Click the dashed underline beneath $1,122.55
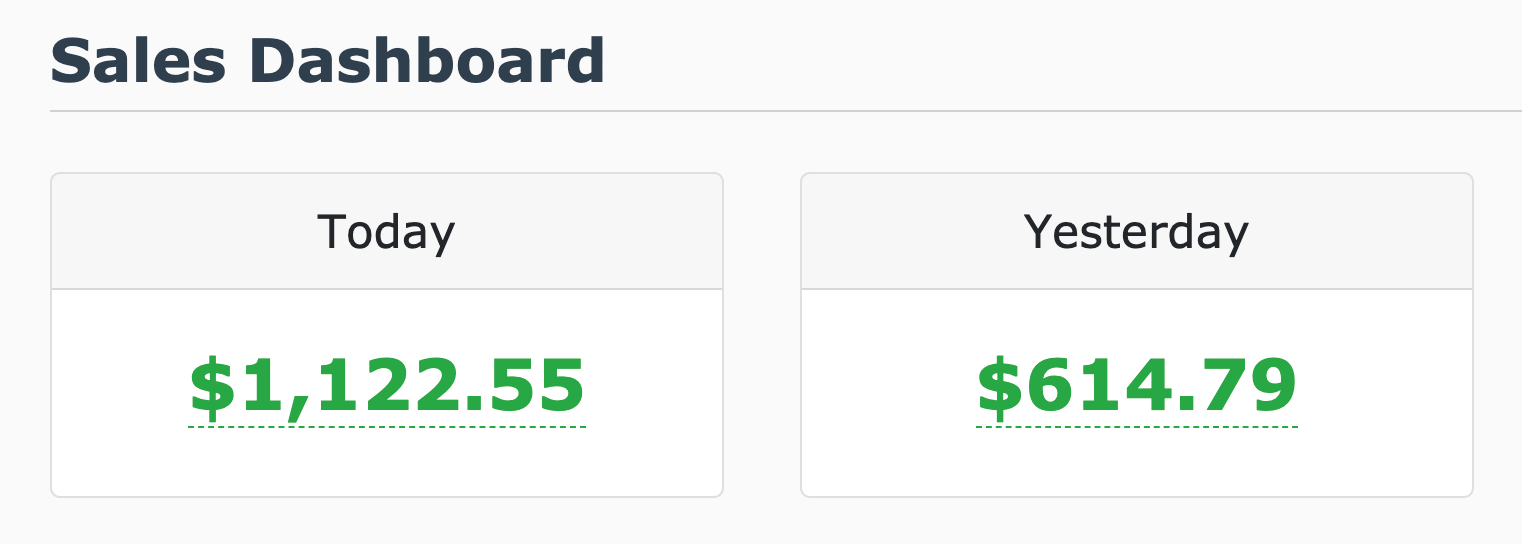 [386, 427]
